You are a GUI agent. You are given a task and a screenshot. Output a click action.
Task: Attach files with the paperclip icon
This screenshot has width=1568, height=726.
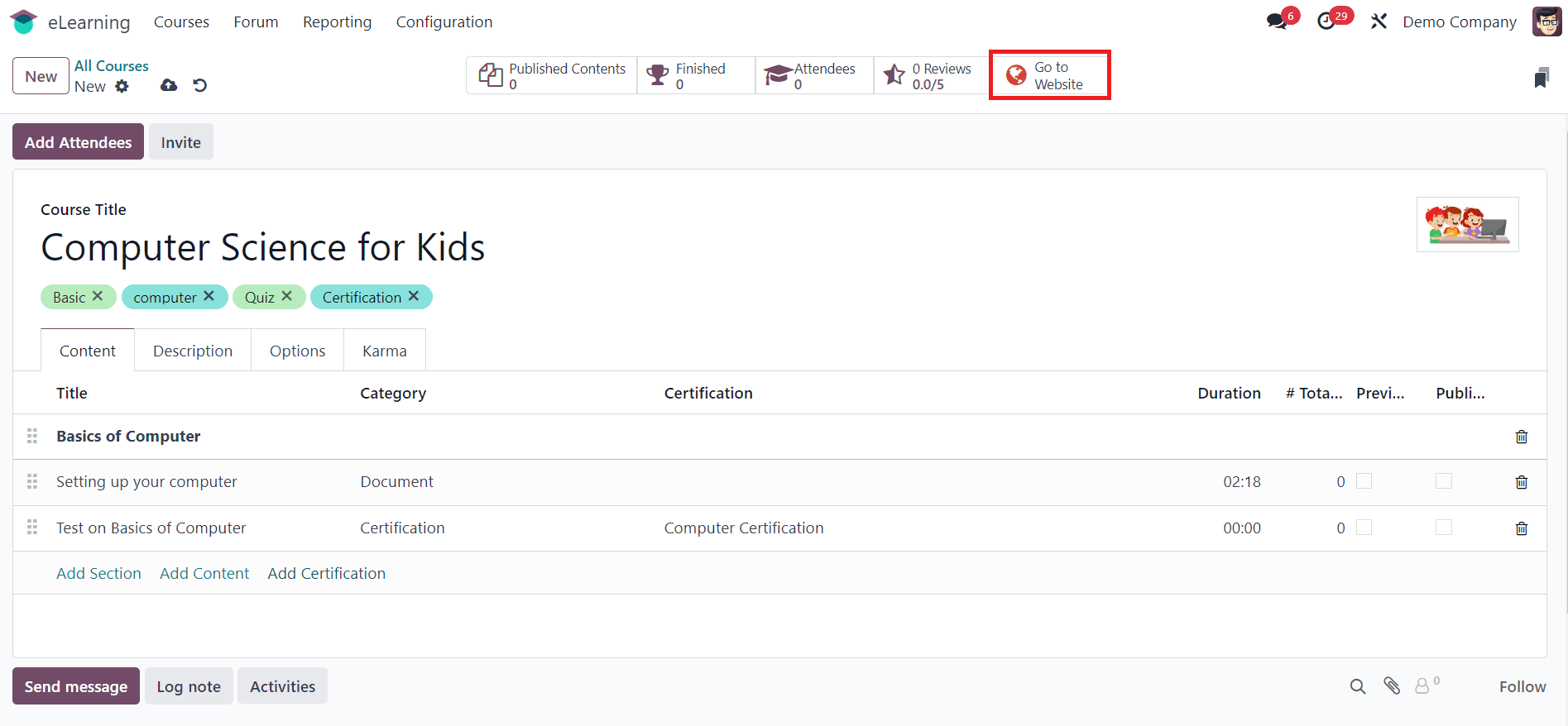[1392, 685]
